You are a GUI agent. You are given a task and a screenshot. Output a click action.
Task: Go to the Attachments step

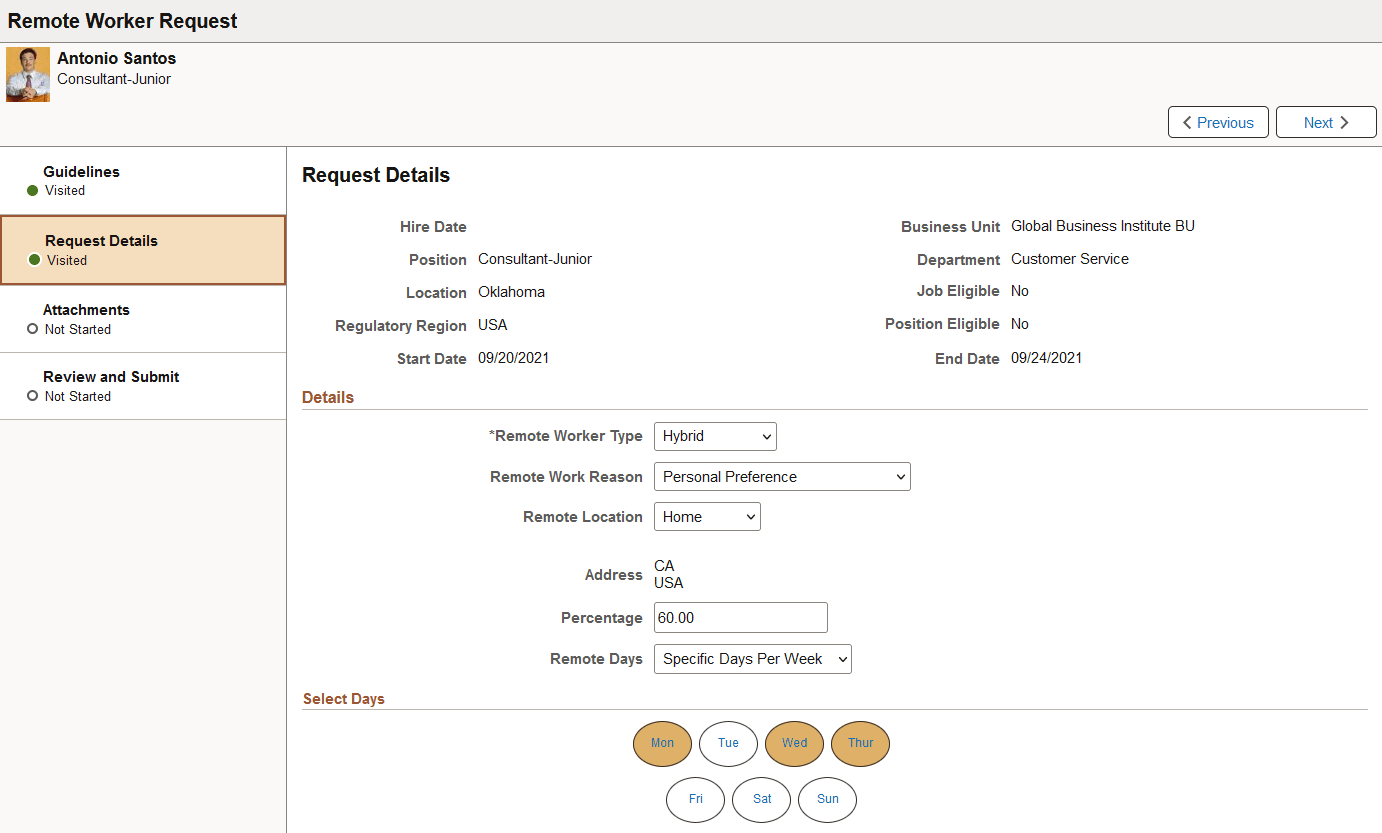pos(86,310)
